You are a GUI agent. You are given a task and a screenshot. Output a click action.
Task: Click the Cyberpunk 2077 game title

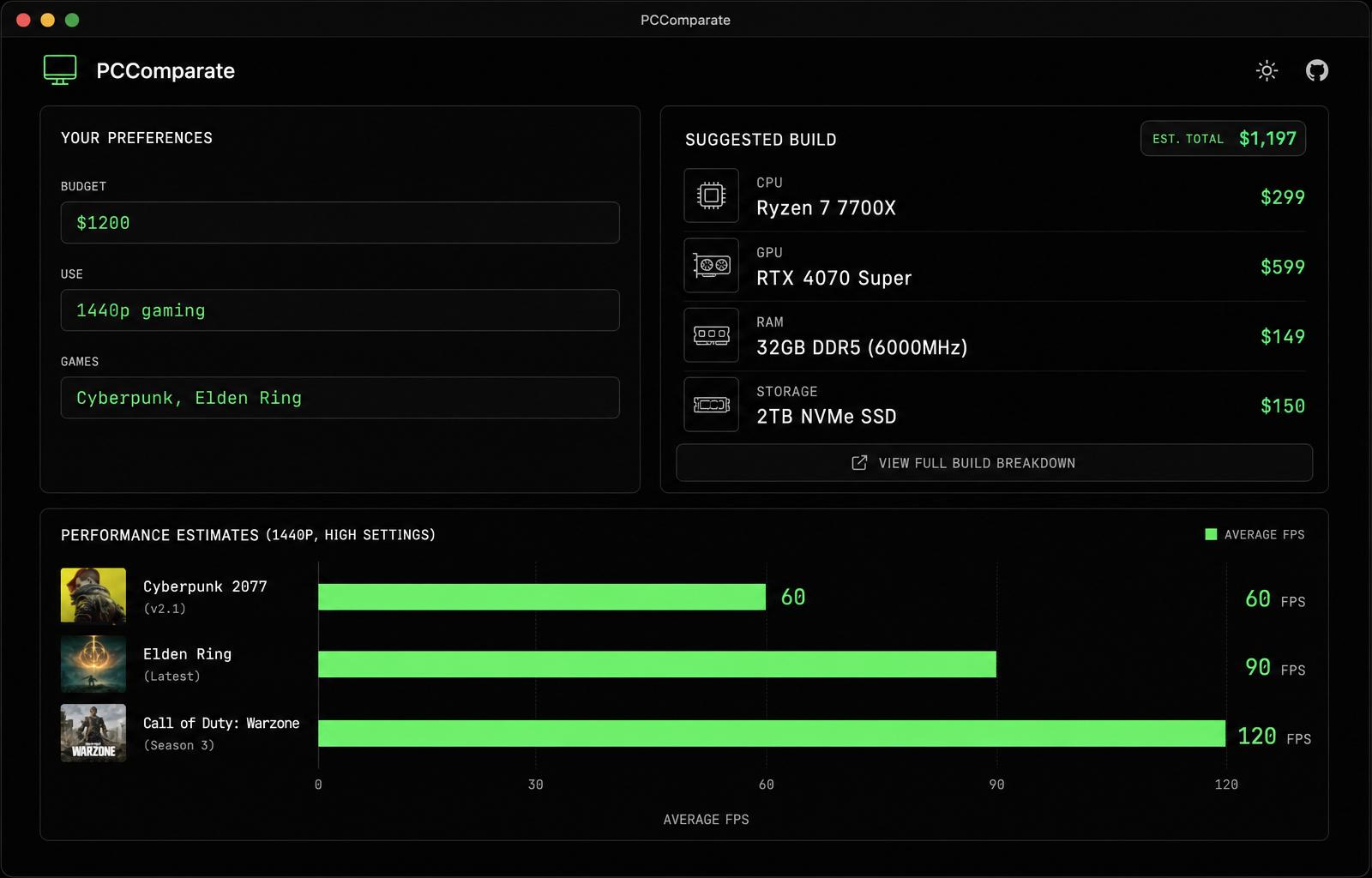205,586
